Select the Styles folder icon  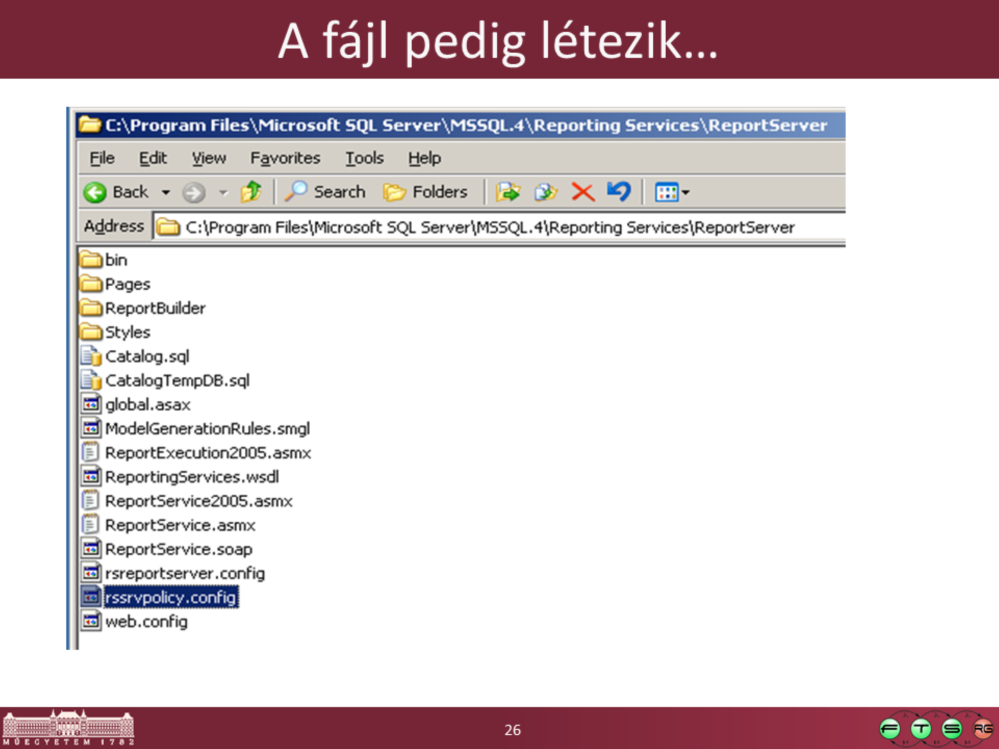tap(91, 332)
